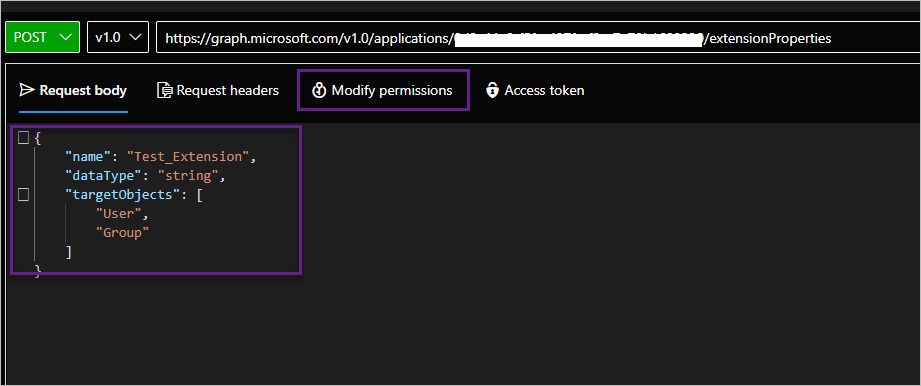This screenshot has width=921, height=386.
Task: Open the POST HTTP method dropdown
Action: pos(42,37)
